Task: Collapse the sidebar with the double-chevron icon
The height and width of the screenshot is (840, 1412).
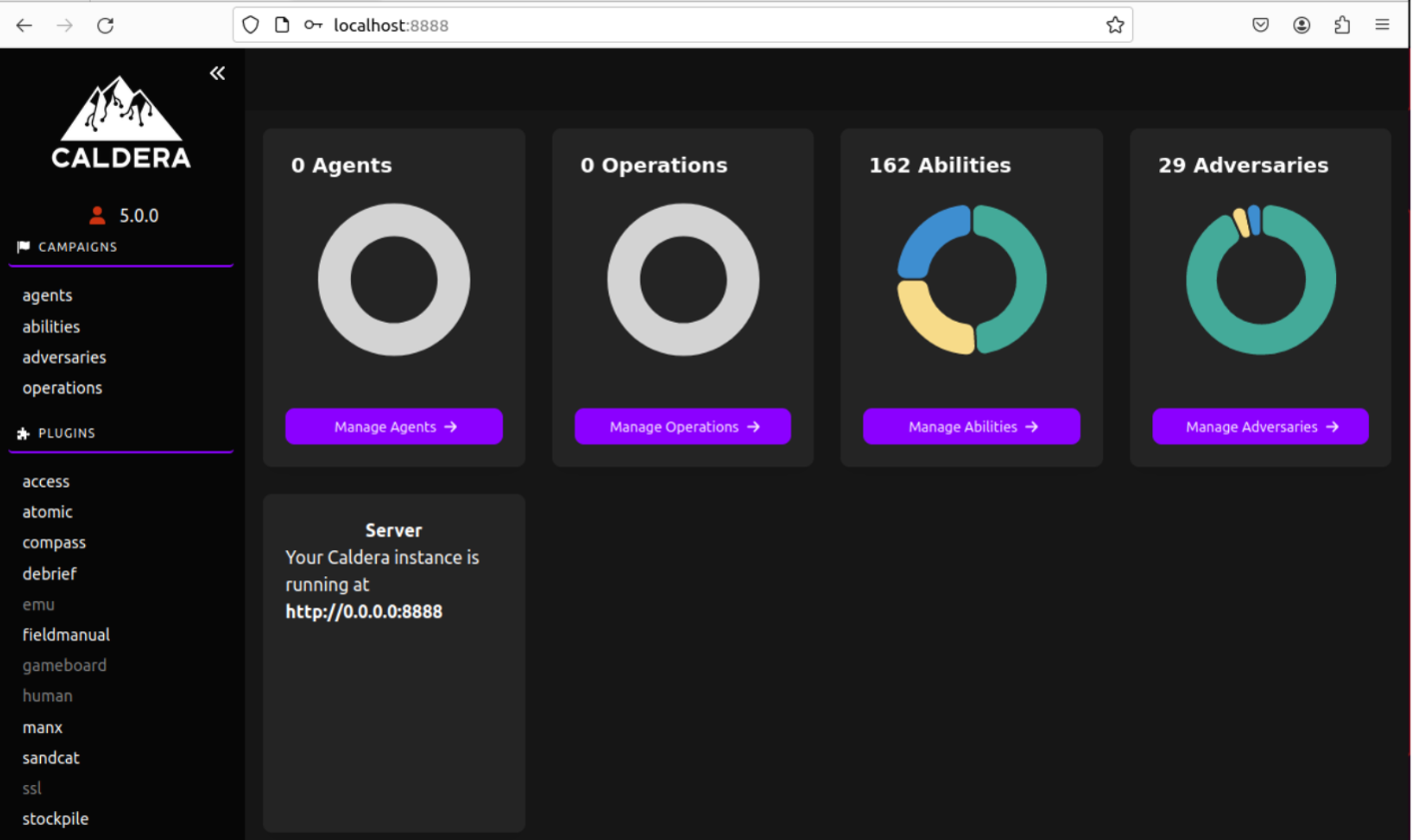Action: (217, 73)
